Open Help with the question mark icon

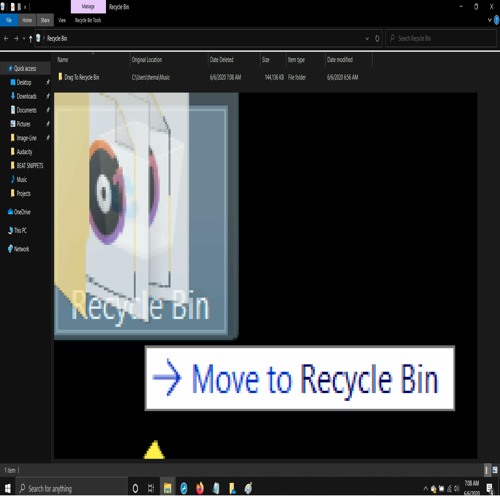497,20
